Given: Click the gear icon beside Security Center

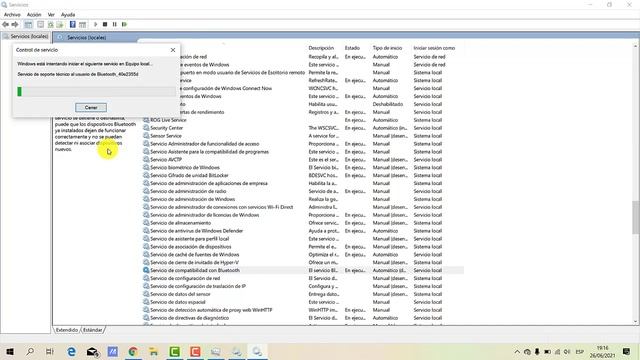Looking at the screenshot, I should point(146,128).
